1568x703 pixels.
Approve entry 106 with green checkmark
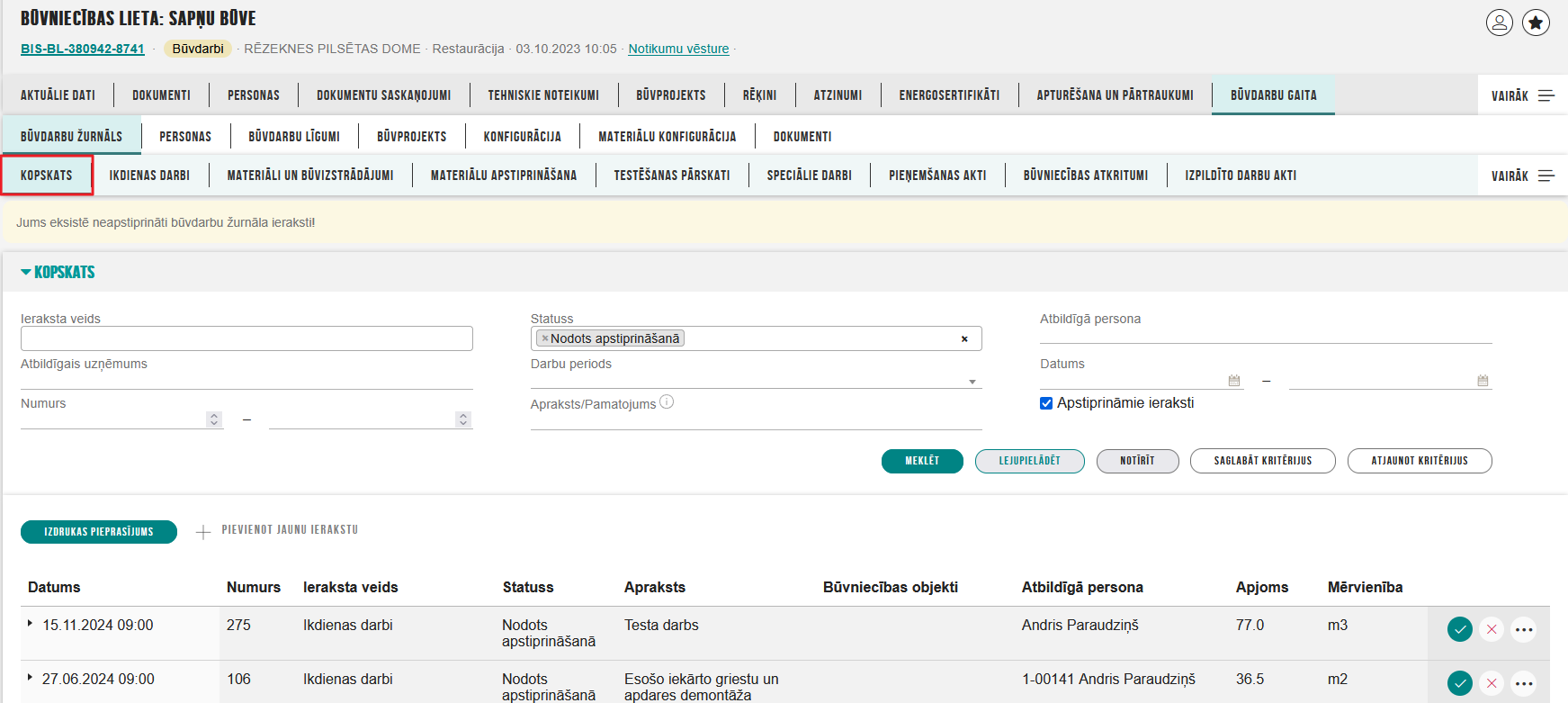click(x=1459, y=683)
